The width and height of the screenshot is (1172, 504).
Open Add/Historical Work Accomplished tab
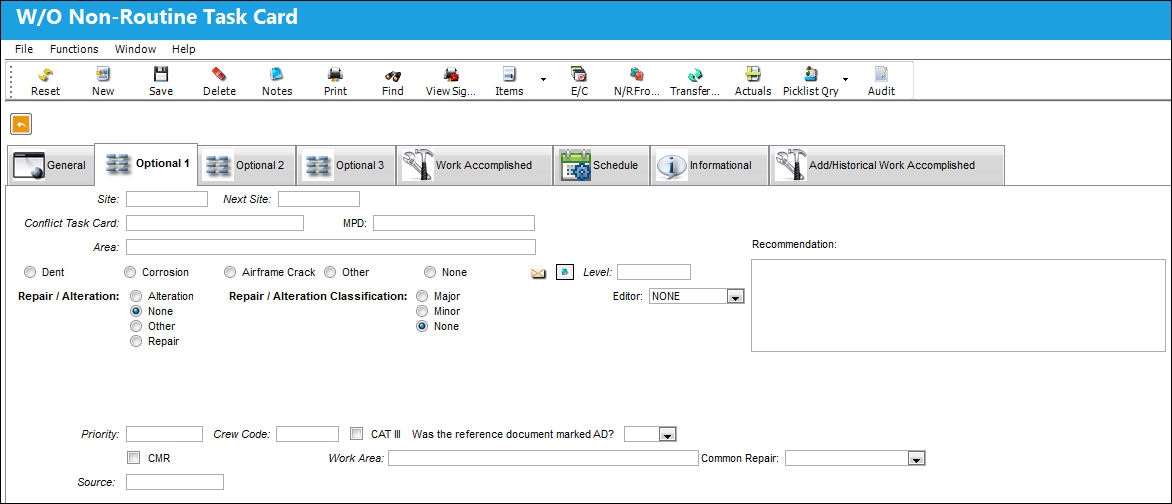[x=886, y=165]
